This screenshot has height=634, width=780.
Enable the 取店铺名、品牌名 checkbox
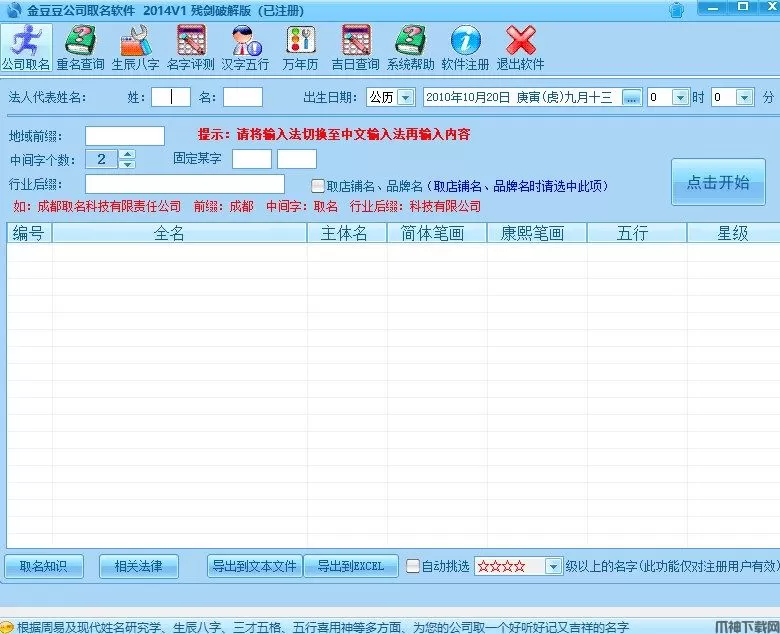click(x=318, y=186)
